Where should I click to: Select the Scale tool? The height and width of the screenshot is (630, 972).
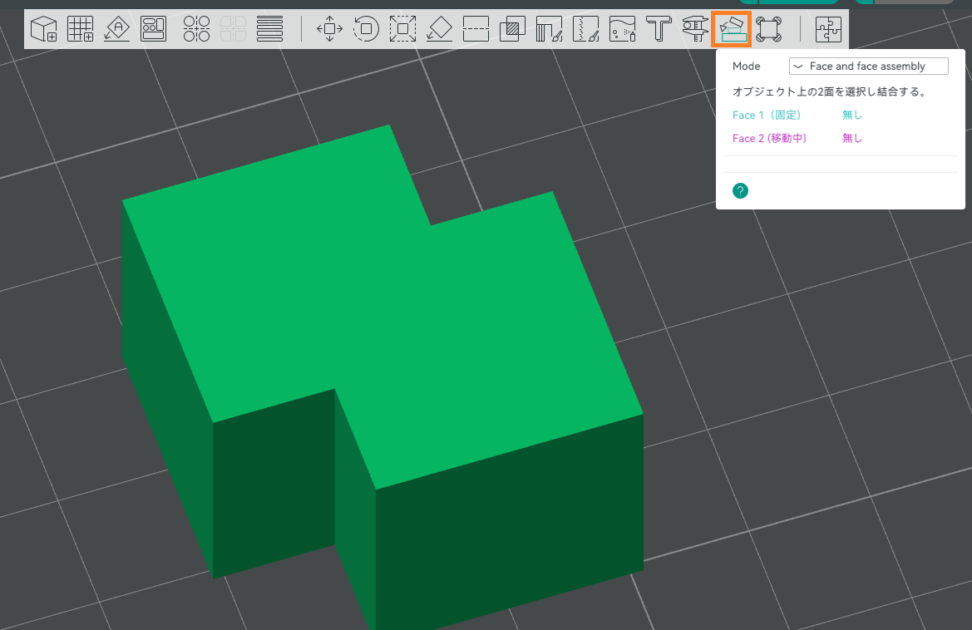[402, 29]
